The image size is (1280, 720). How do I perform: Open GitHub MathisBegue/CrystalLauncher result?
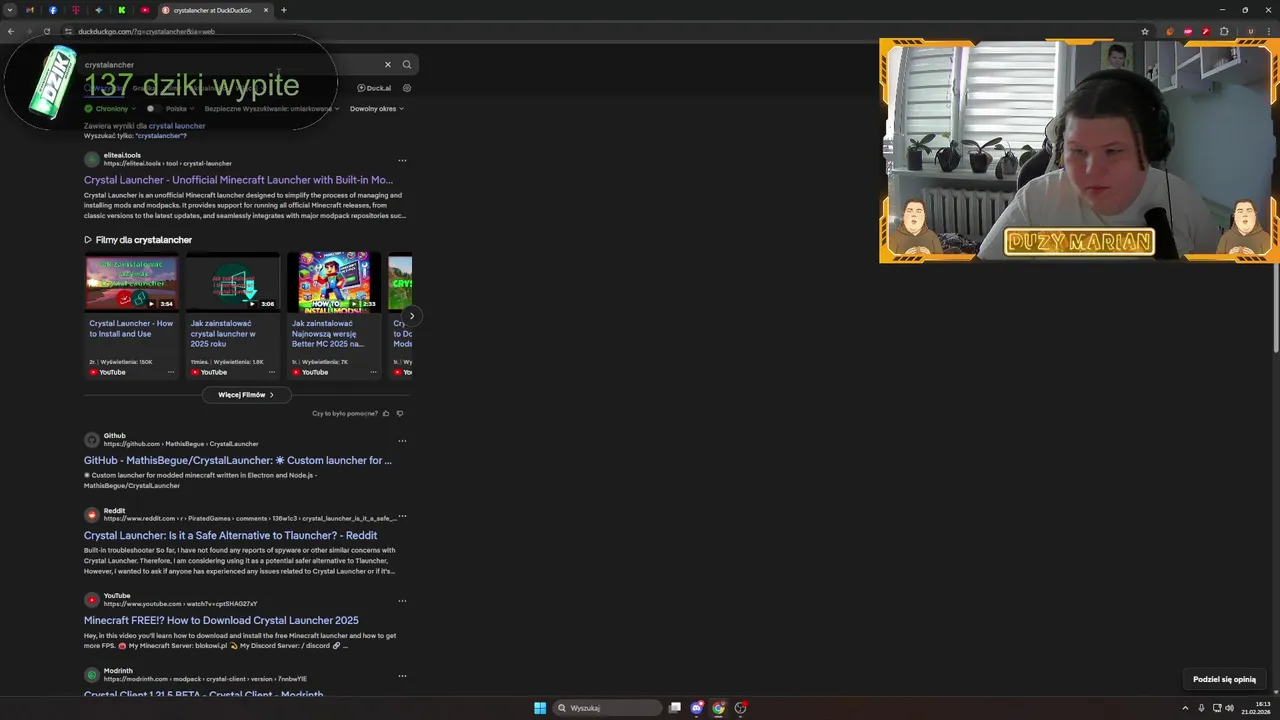[238, 460]
